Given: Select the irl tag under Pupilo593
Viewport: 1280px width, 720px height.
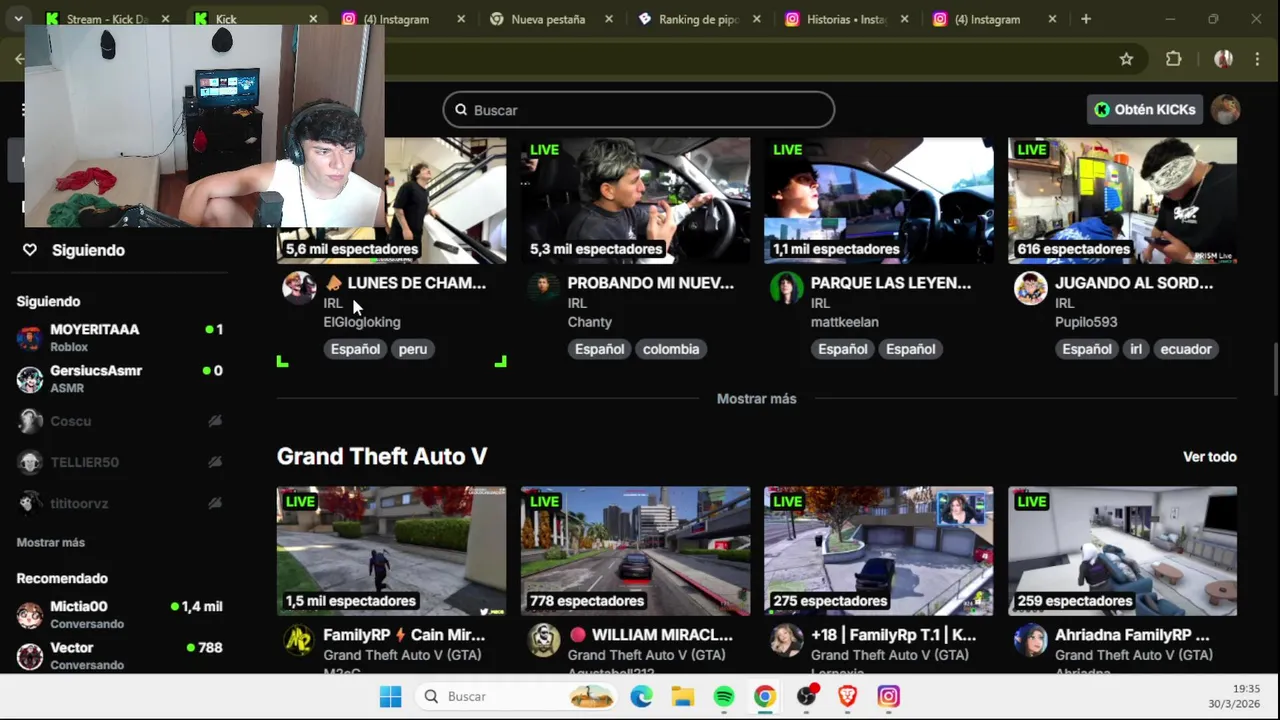Looking at the screenshot, I should tap(1136, 349).
